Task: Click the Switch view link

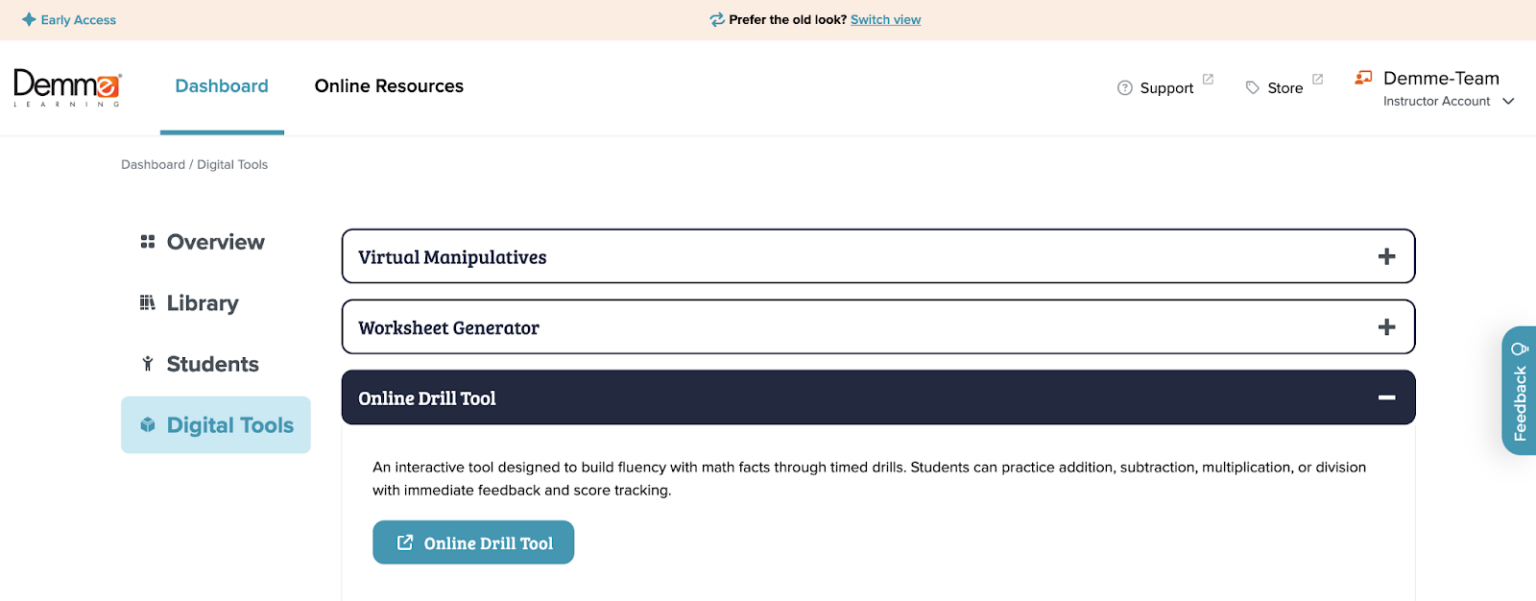Action: (885, 19)
